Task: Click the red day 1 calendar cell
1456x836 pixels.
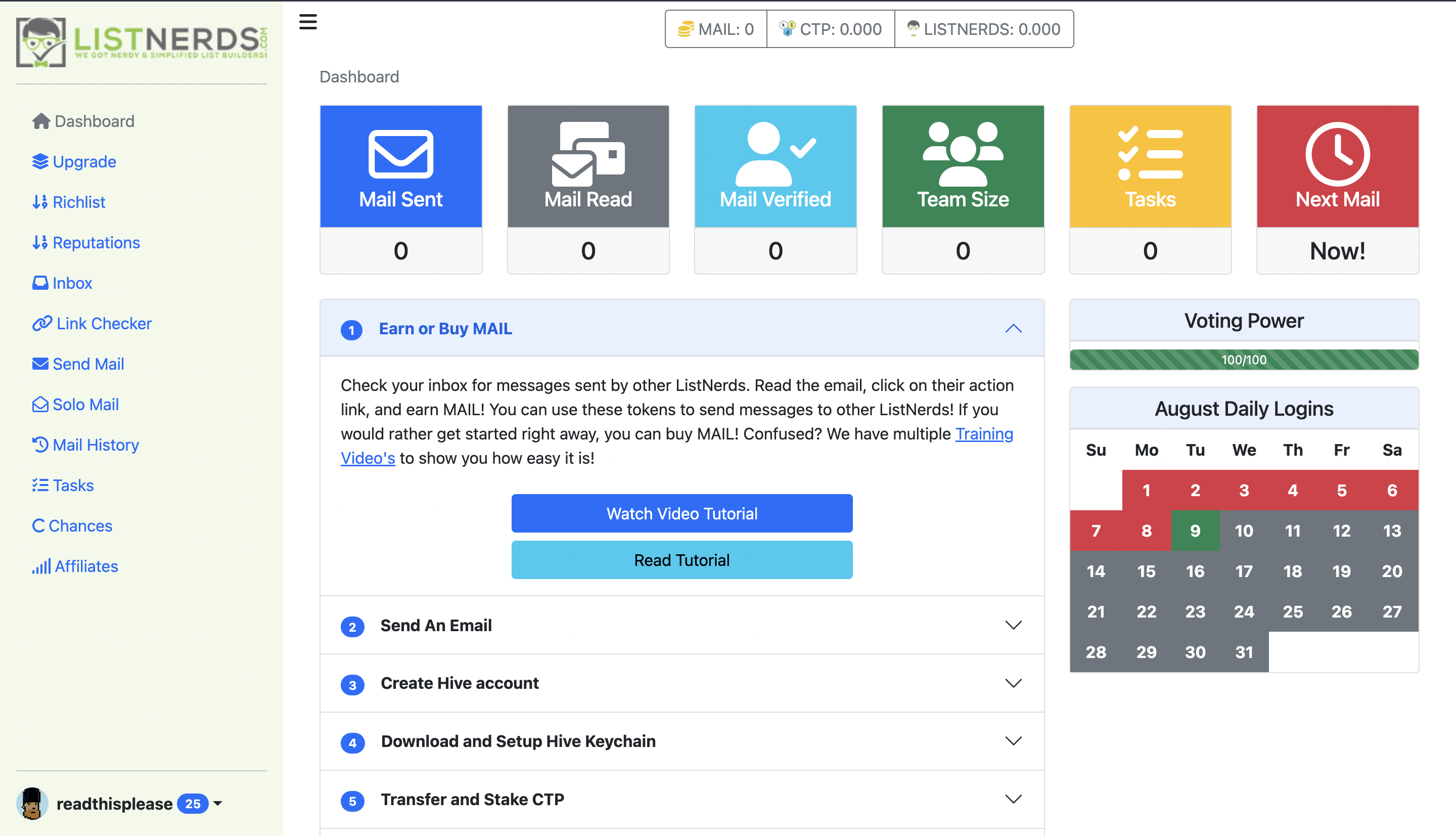Action: pos(1146,491)
